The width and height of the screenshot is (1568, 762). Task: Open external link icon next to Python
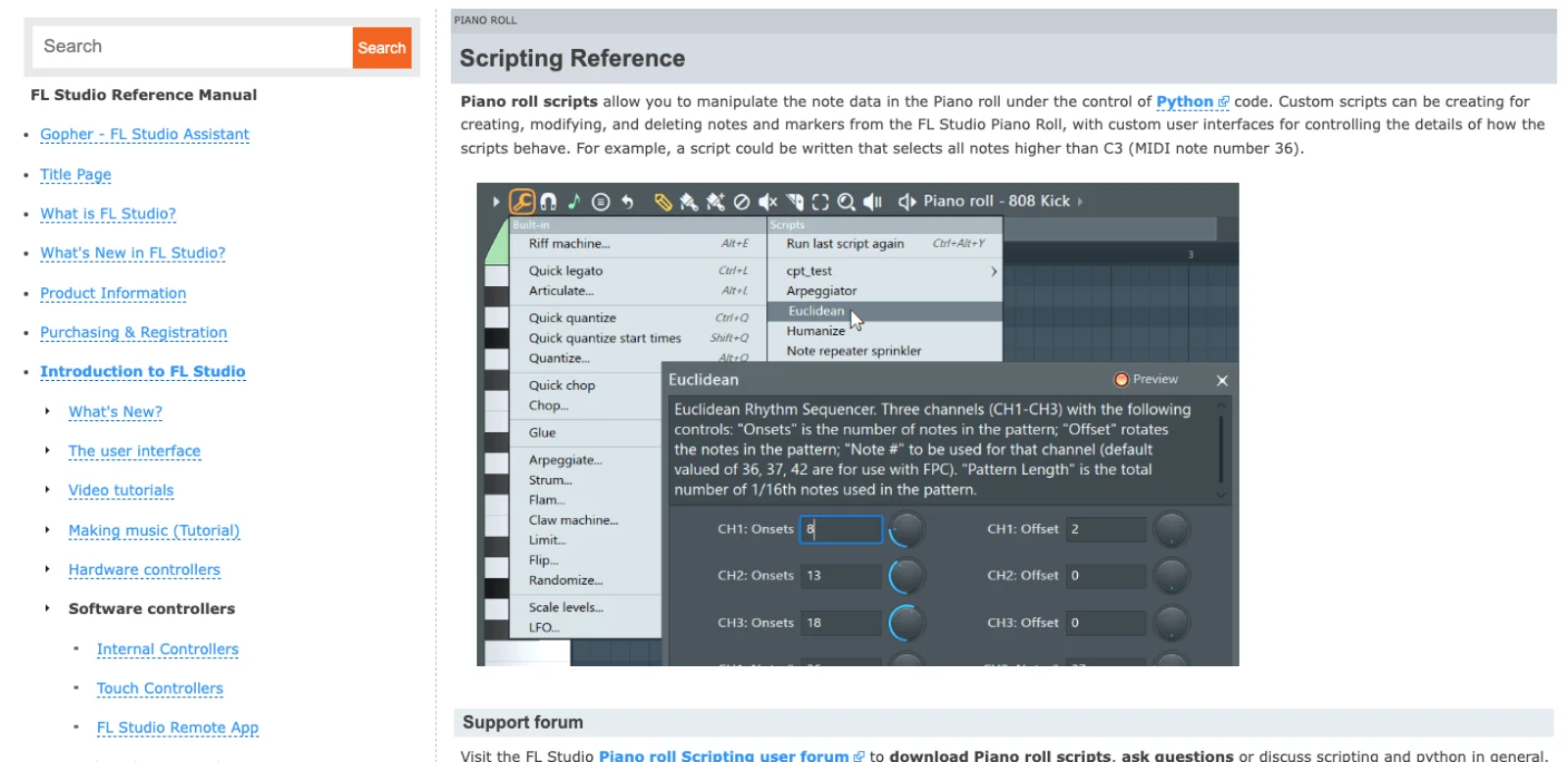point(1223,102)
